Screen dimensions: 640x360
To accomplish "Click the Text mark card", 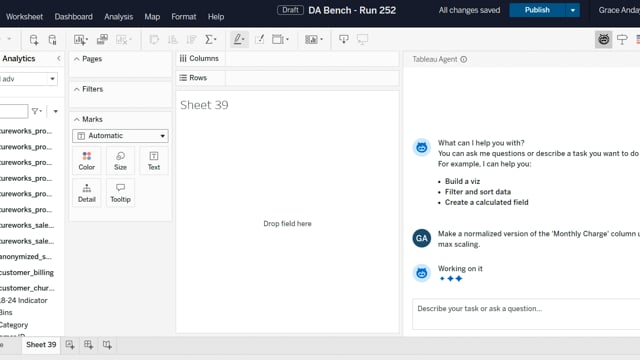I will pyautogui.click(x=154, y=161).
